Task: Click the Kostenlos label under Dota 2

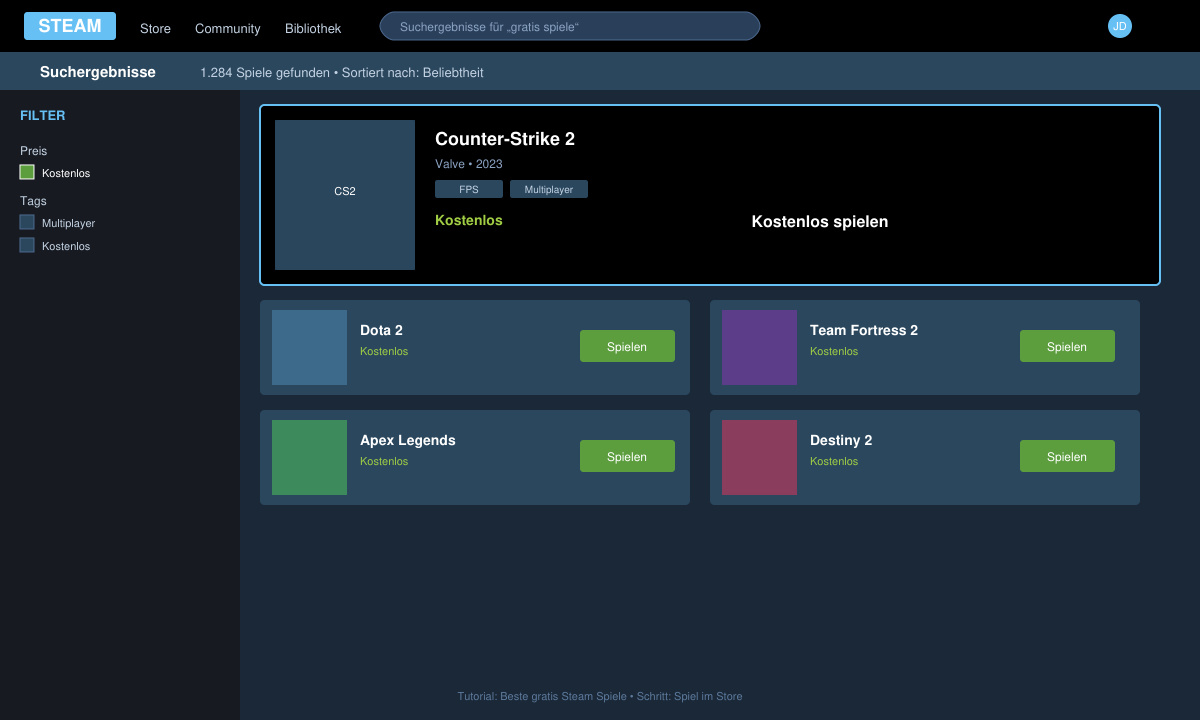Action: click(x=384, y=351)
